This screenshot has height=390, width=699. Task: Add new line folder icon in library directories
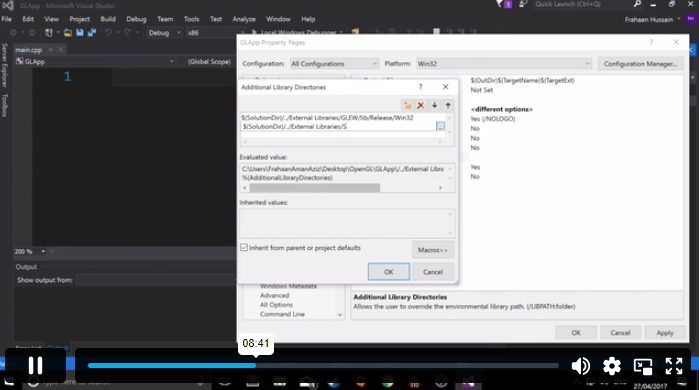(407, 105)
